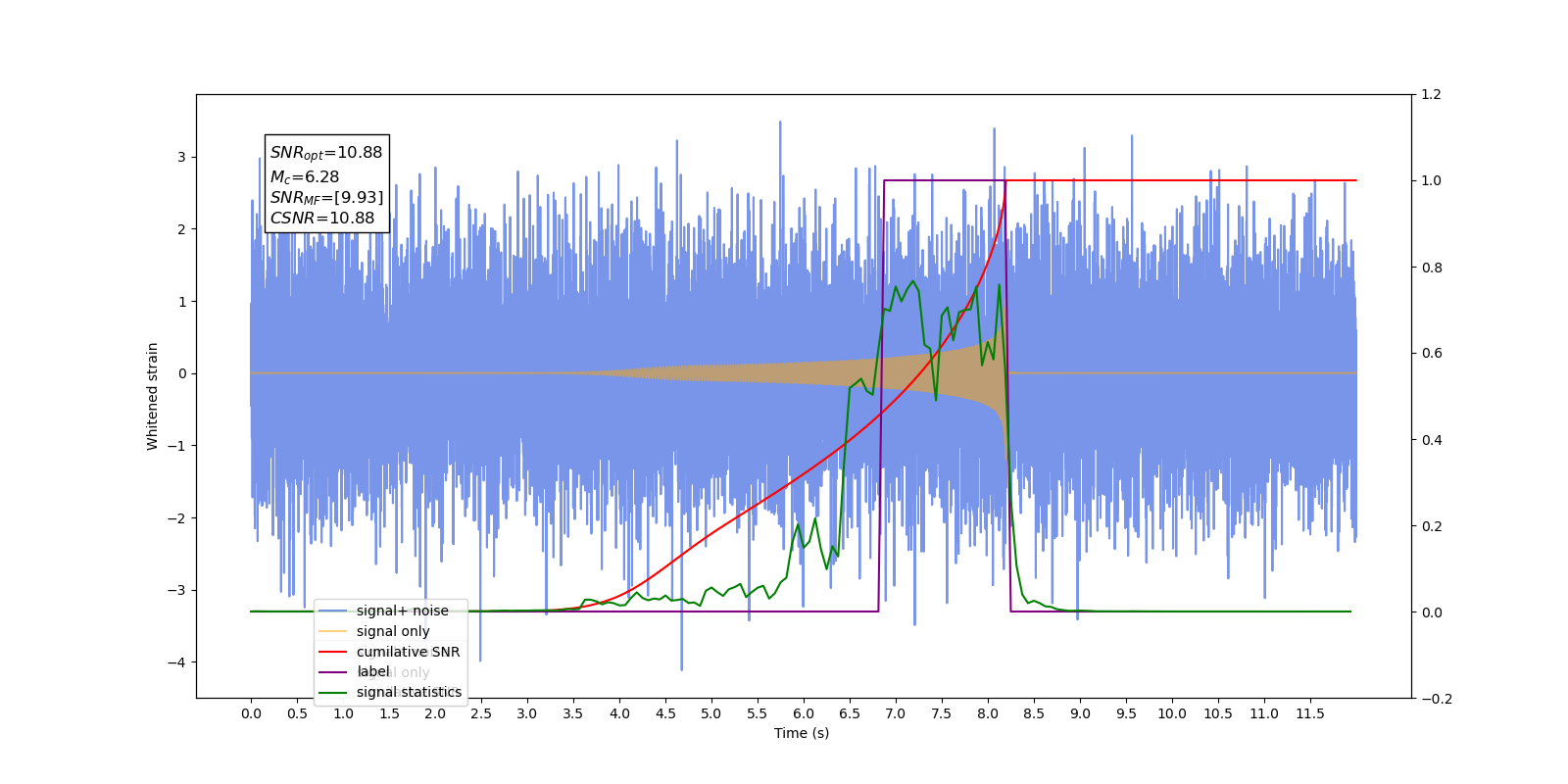
Task: Click the 3.5 tick on time axis
Action: pyautogui.click(x=573, y=713)
